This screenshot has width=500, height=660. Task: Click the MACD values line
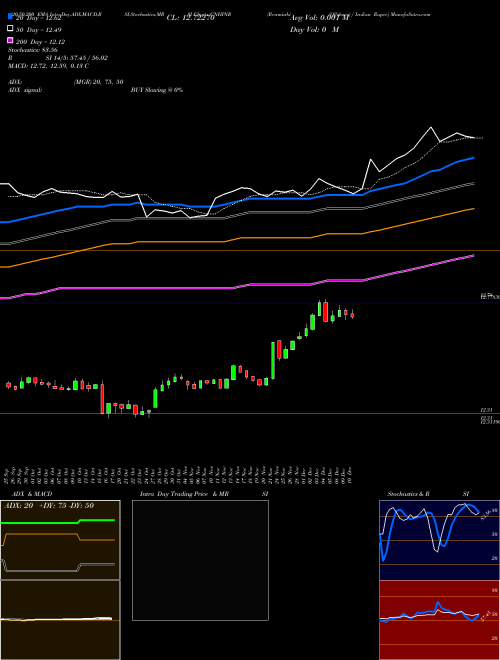[48, 66]
